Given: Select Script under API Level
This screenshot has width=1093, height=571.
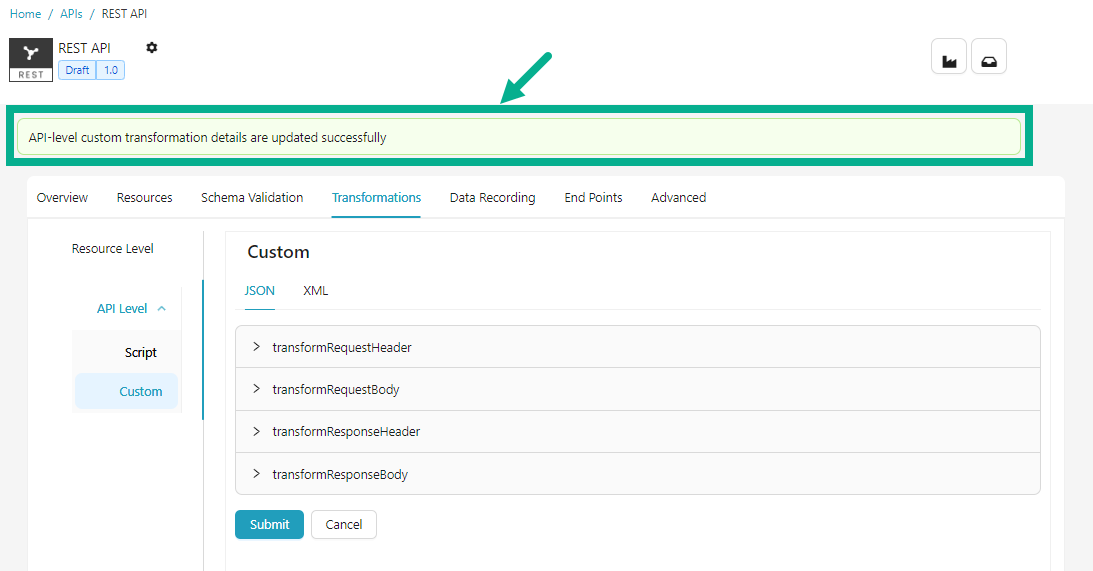Looking at the screenshot, I should 141,353.
